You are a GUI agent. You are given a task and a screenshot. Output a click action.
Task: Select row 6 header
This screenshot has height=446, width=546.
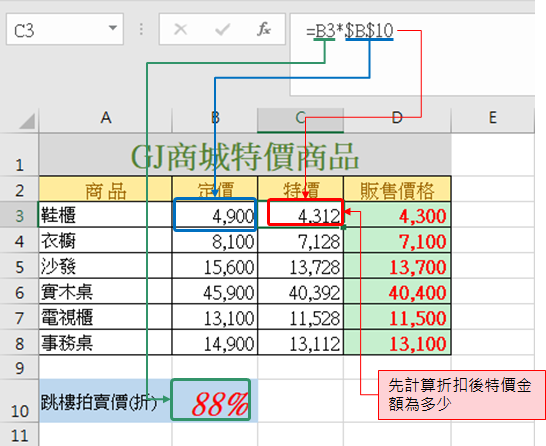click(x=19, y=292)
